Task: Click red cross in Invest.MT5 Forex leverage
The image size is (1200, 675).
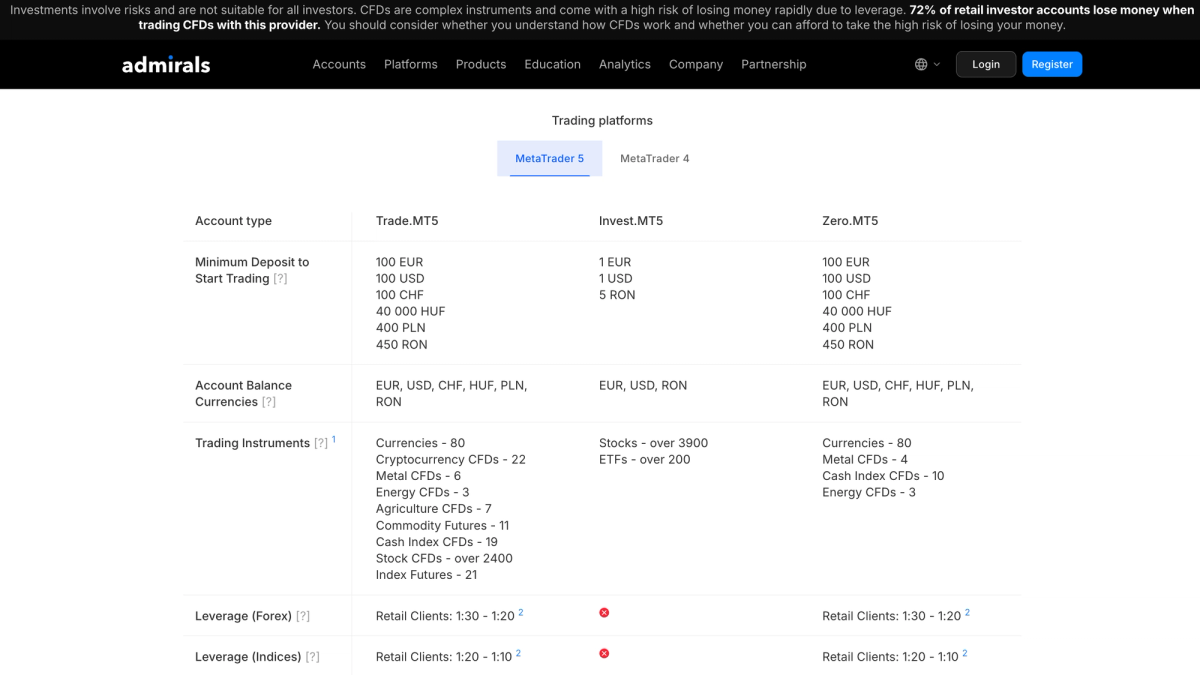Action: click(x=604, y=612)
